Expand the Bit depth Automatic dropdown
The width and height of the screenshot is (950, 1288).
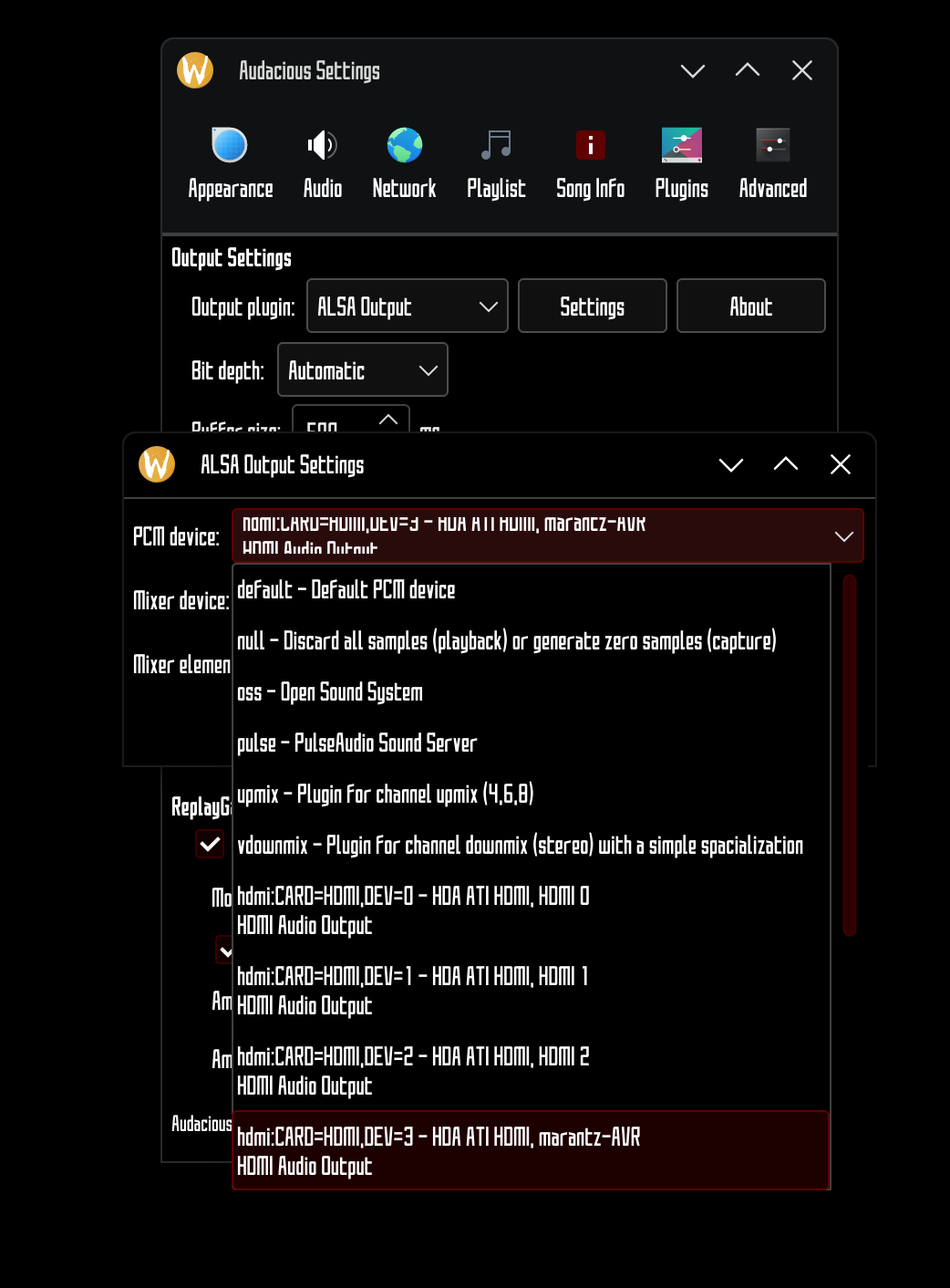tap(363, 369)
